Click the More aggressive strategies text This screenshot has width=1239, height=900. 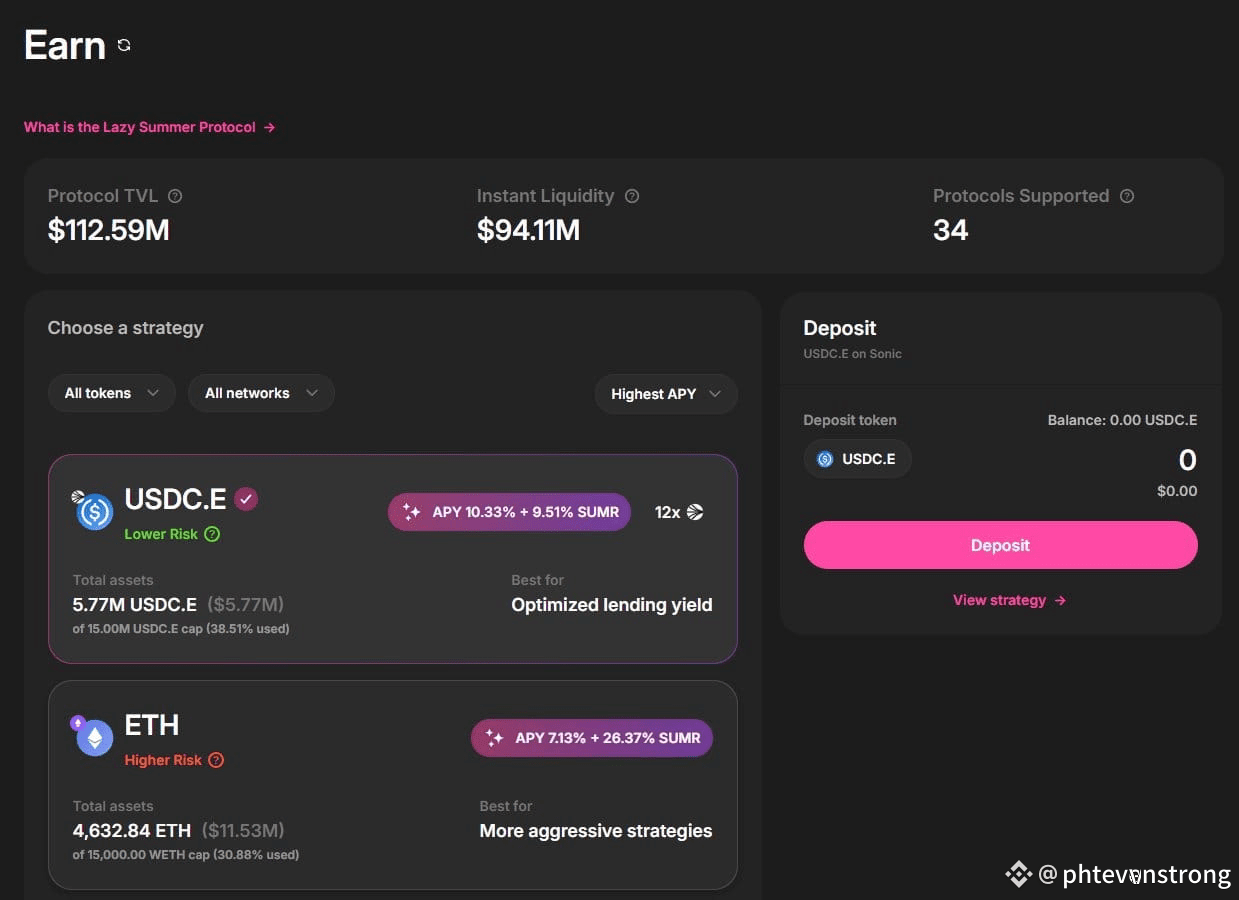[596, 830]
